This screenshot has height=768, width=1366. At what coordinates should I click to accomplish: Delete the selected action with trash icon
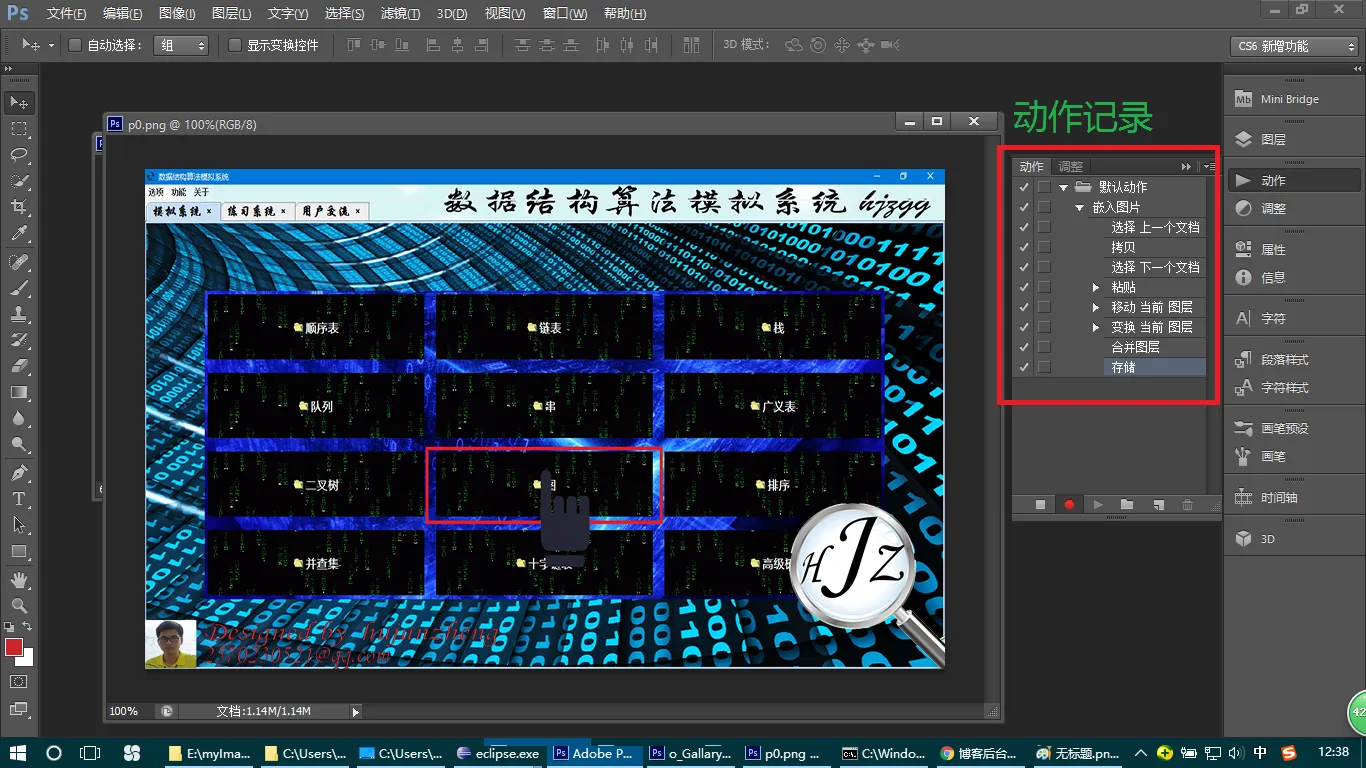click(1188, 505)
